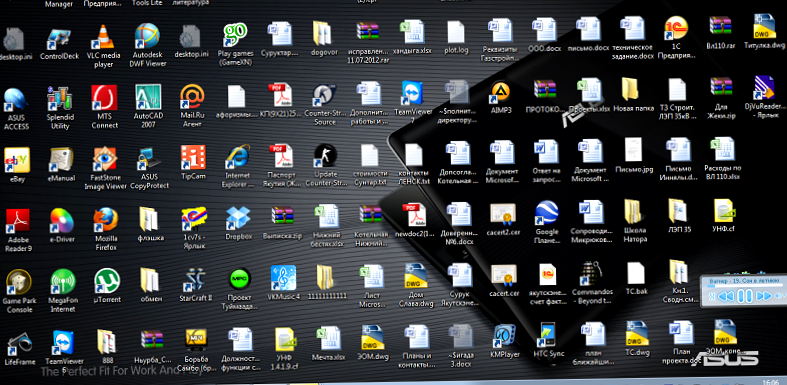The image size is (787, 385).
Task: Select the ASUS ACCESS shortcut
Action: point(16,108)
